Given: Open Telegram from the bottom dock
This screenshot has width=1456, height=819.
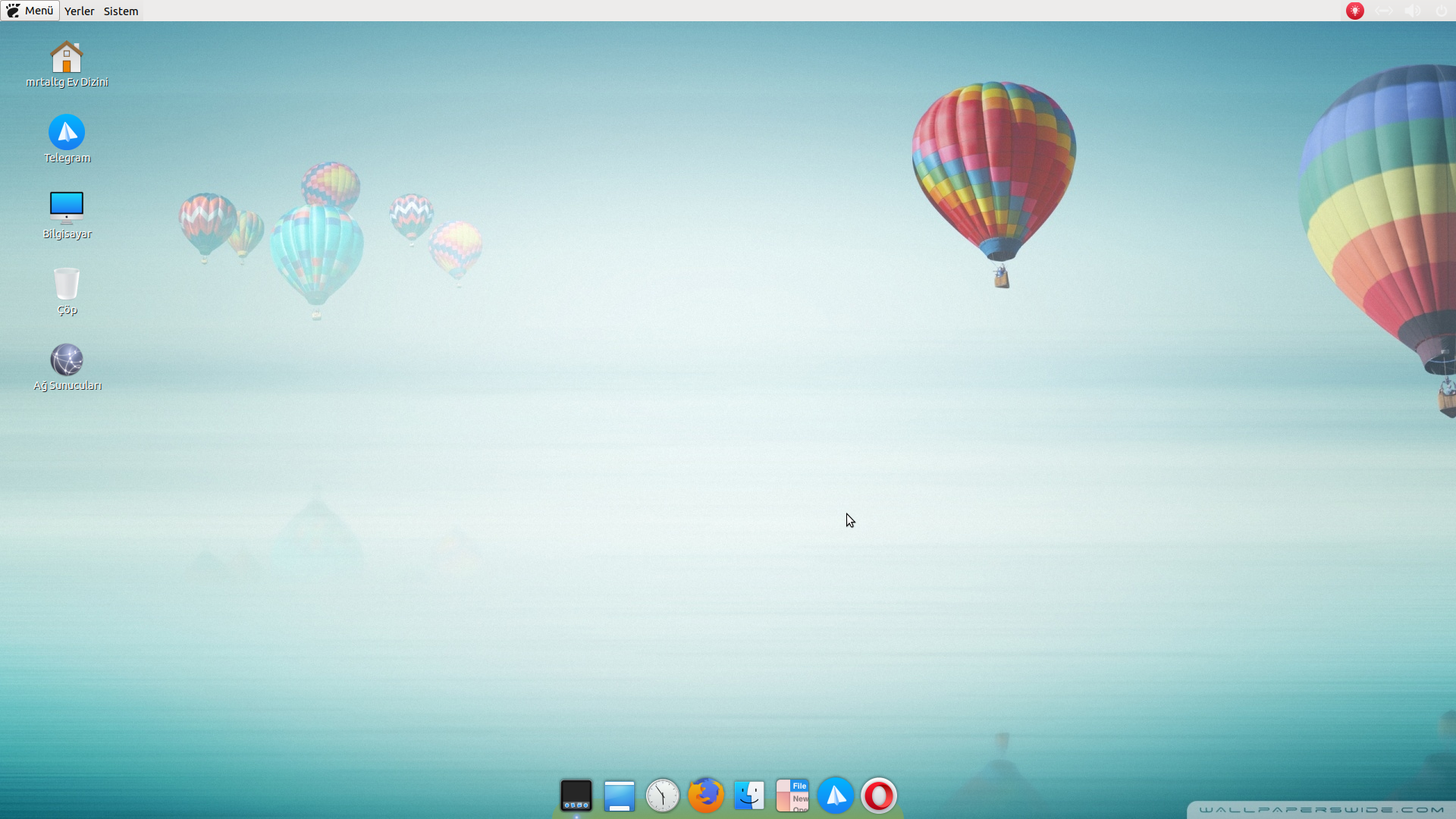Looking at the screenshot, I should [836, 795].
